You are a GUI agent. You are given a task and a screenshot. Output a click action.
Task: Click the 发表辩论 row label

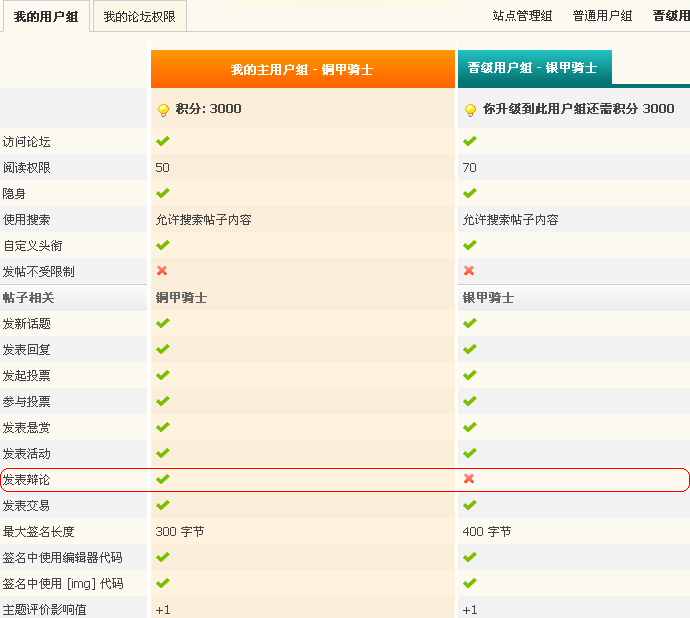coord(26,479)
